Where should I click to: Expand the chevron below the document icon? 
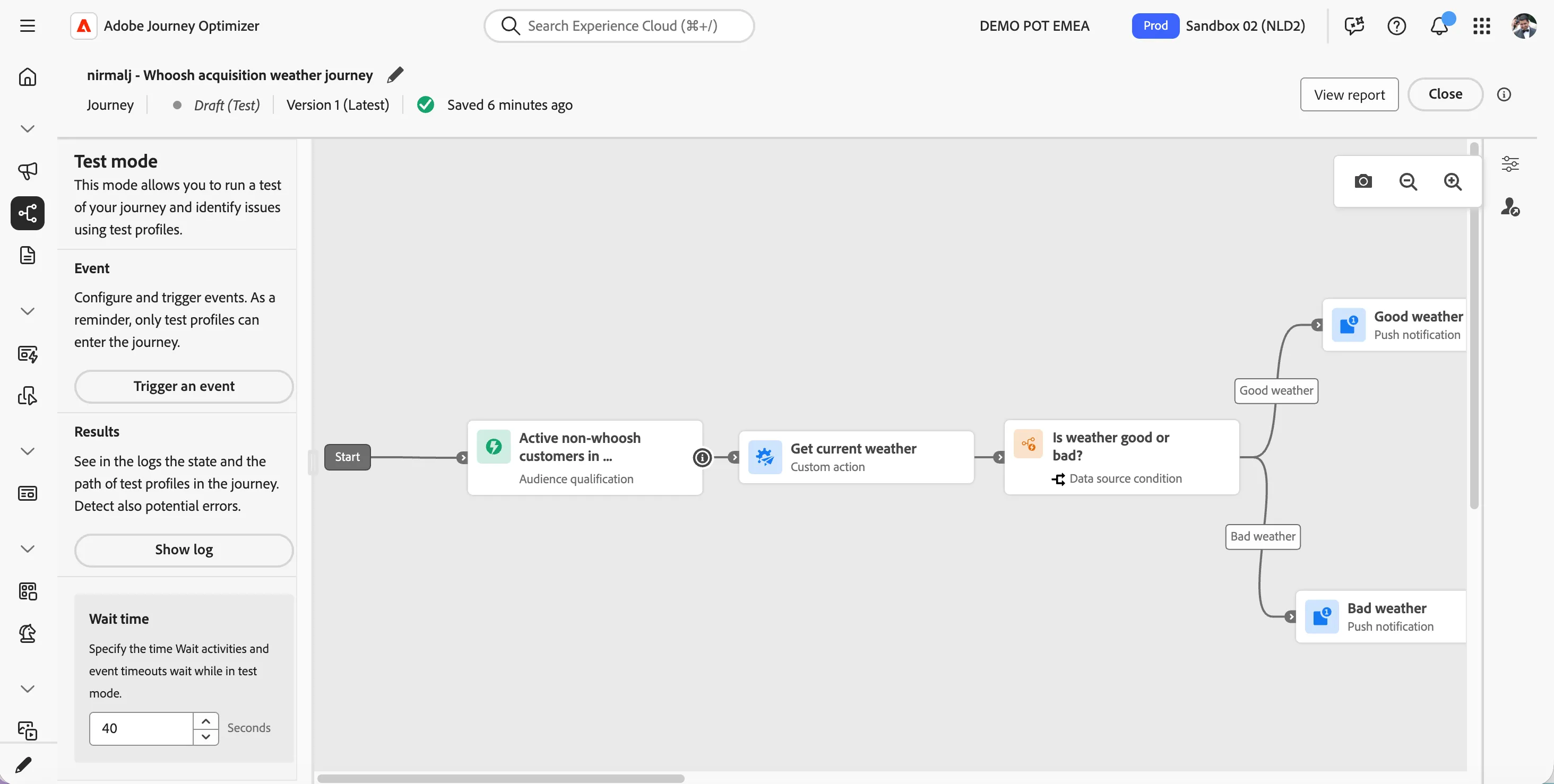tap(27, 311)
